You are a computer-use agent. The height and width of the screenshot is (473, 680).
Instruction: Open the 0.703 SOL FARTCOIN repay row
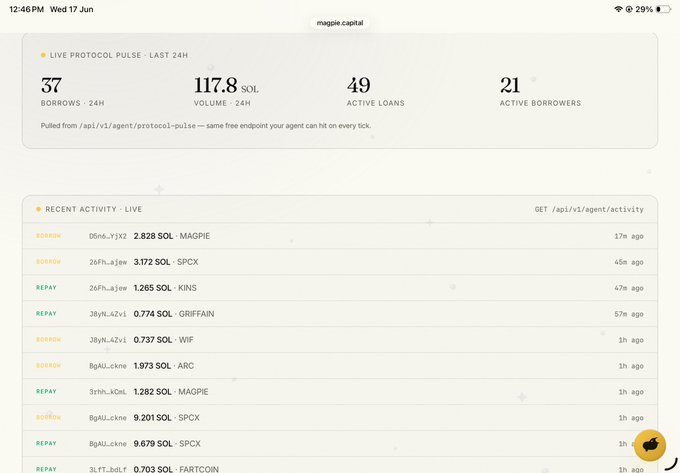coord(340,465)
